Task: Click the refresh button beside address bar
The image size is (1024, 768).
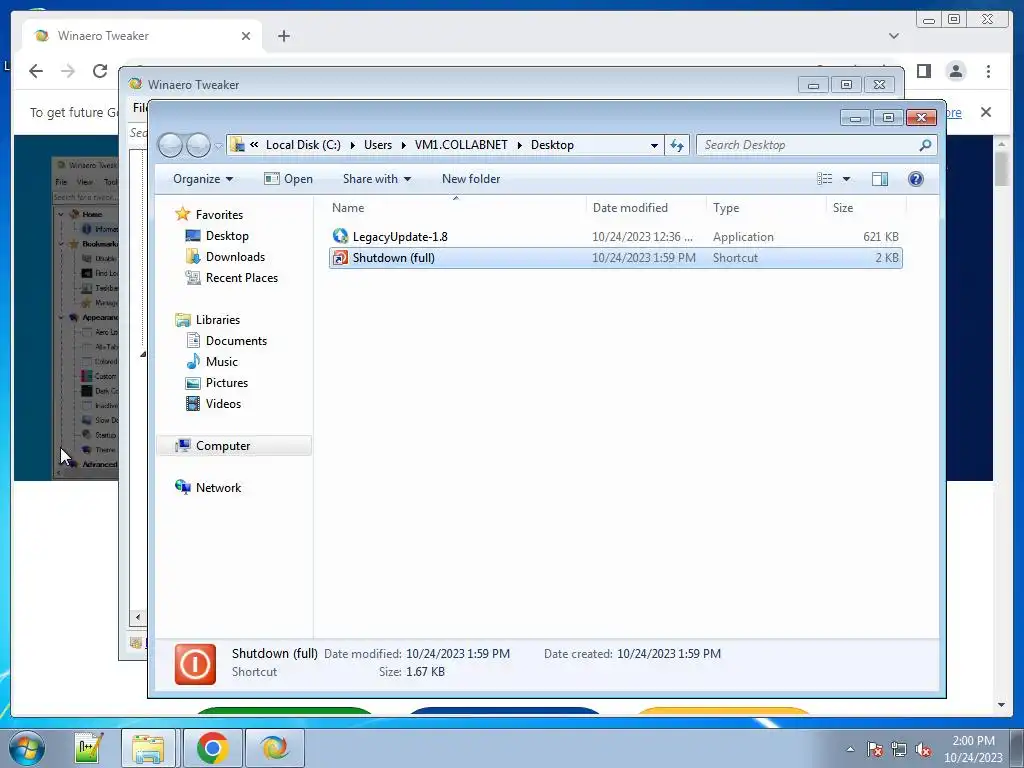Action: 677,145
